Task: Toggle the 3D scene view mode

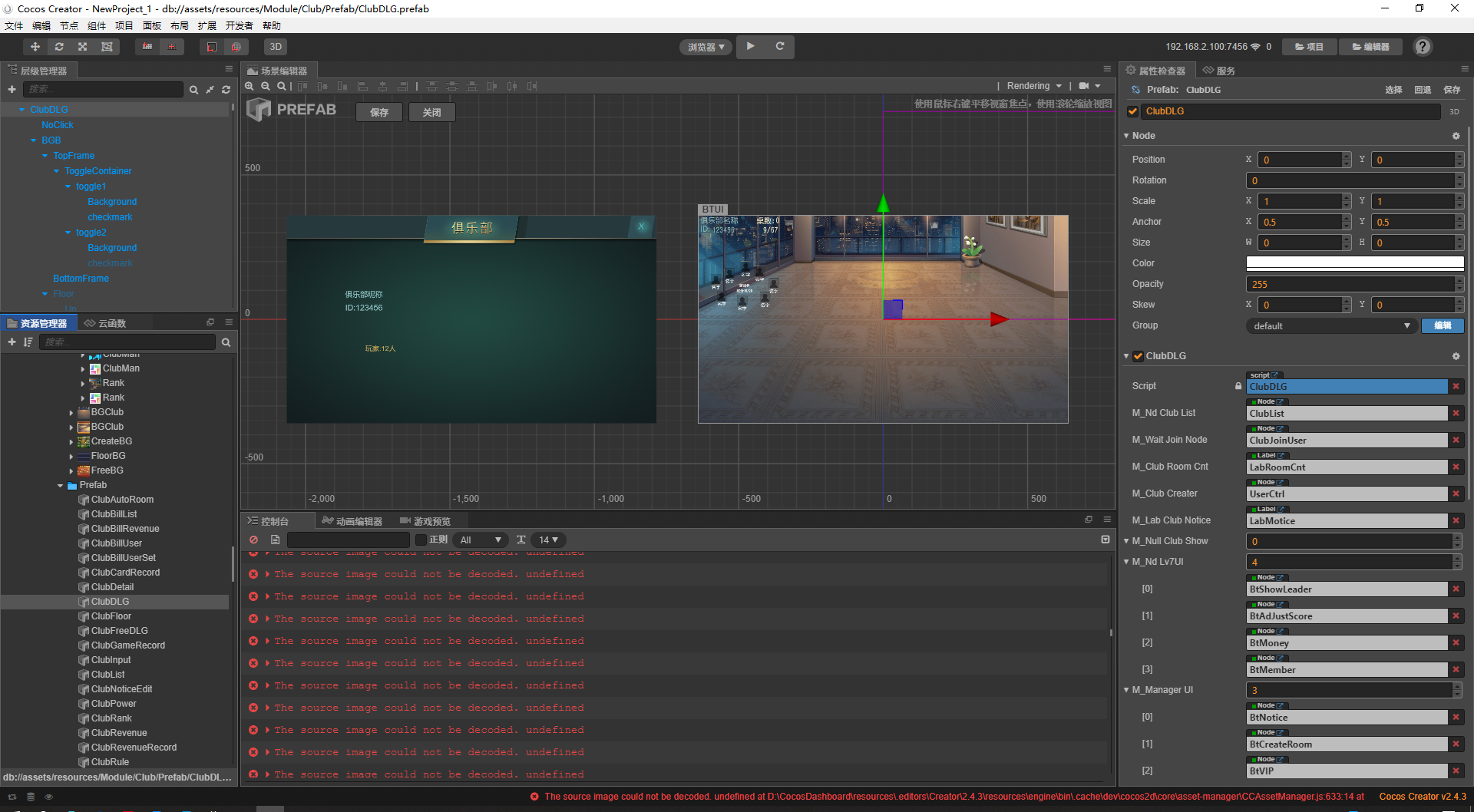Action: coord(276,47)
